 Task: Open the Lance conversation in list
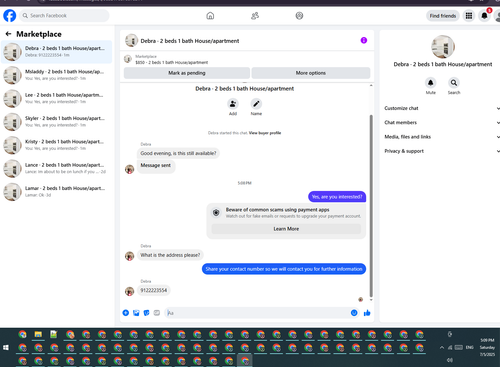tap(57, 168)
